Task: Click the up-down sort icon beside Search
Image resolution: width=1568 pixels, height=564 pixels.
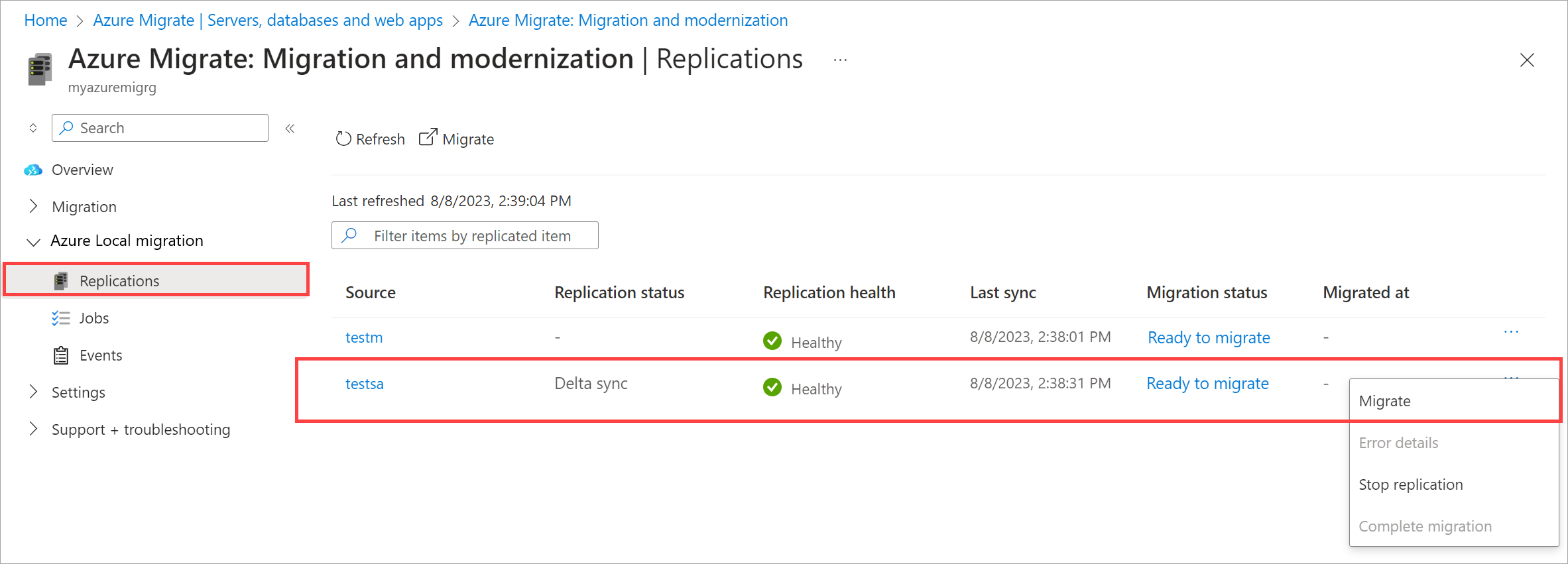Action: (x=33, y=128)
